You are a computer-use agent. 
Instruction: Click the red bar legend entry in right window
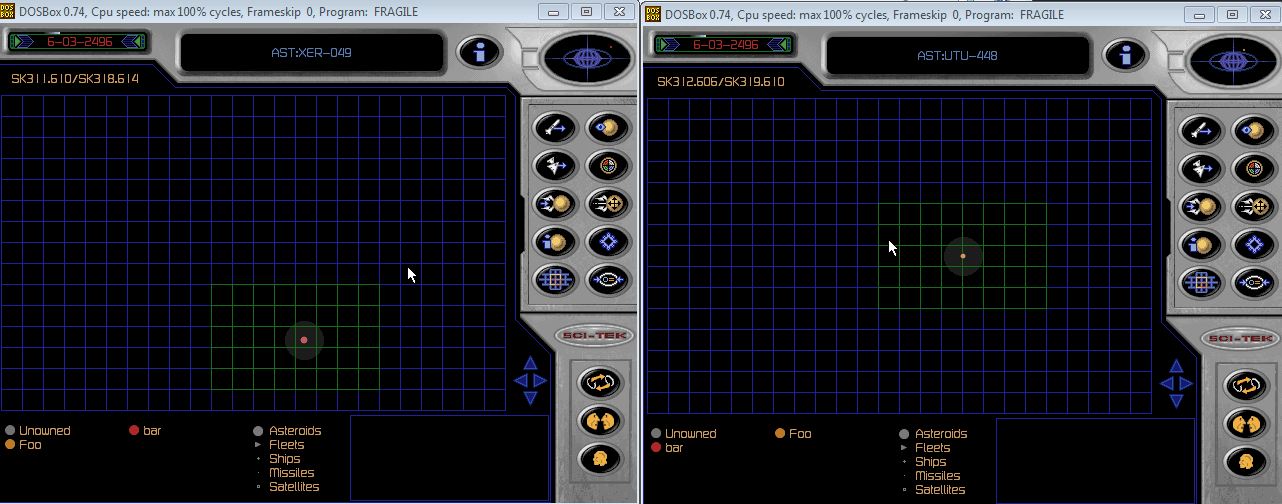click(x=666, y=448)
